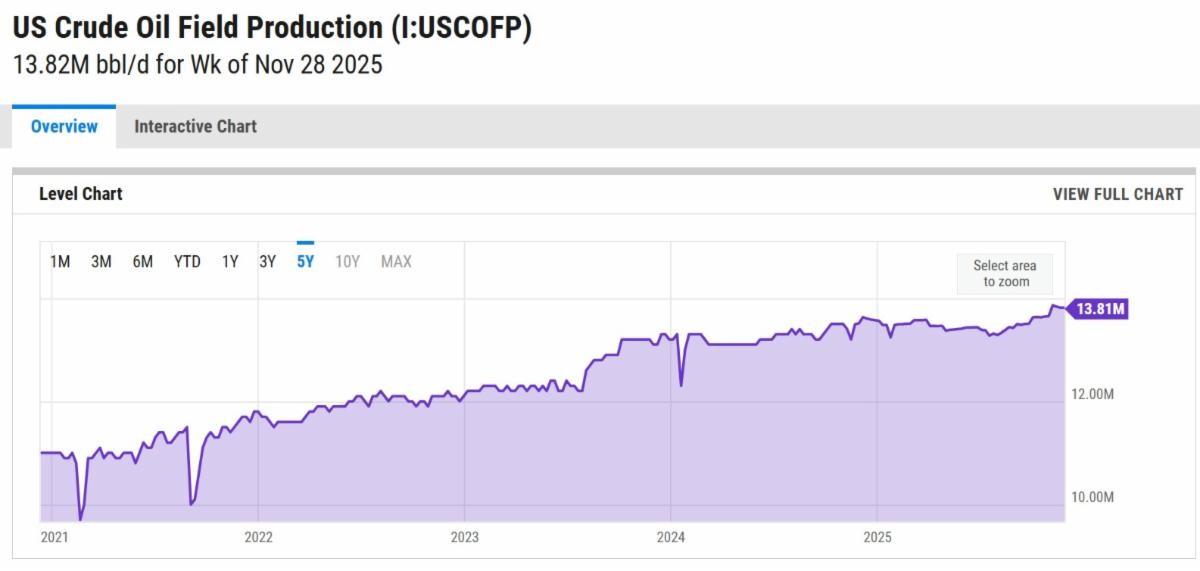Screen dimensions: 1200x571
Task: Set chart range to 6M
Action: click(x=143, y=262)
